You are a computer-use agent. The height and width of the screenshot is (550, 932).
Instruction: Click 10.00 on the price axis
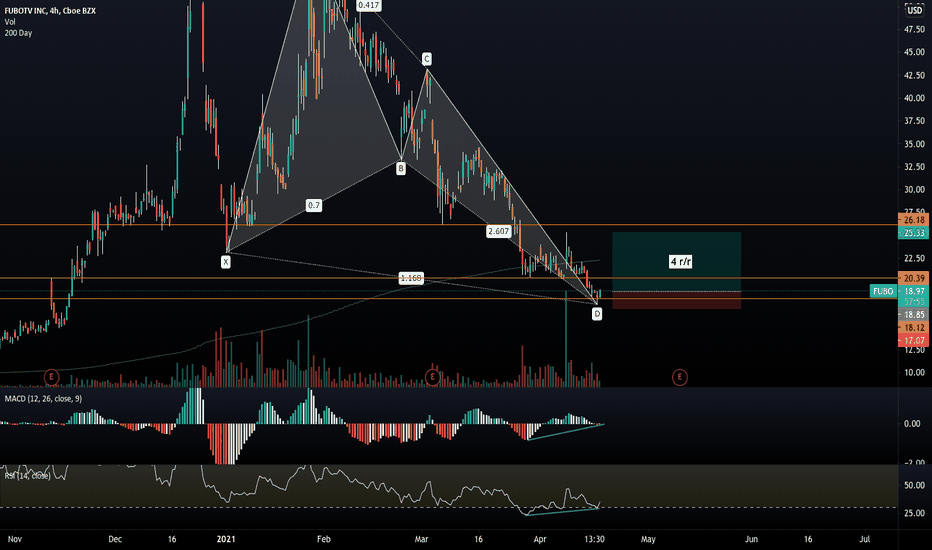[x=914, y=373]
